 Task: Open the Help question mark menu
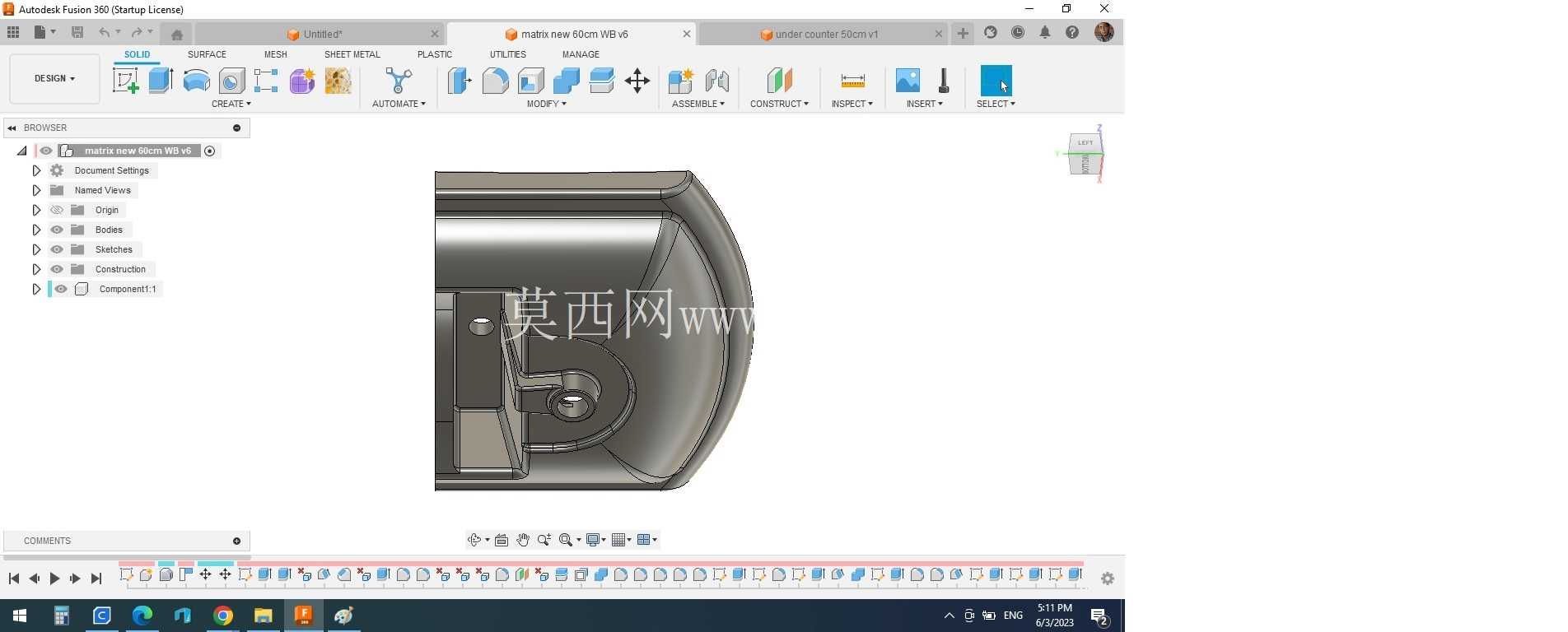[1072, 32]
